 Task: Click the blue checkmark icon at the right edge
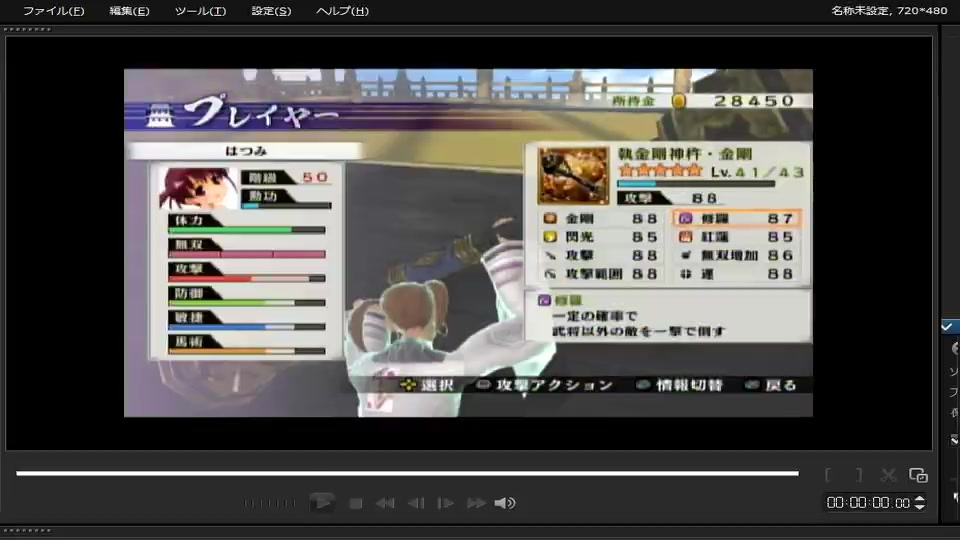[947, 327]
